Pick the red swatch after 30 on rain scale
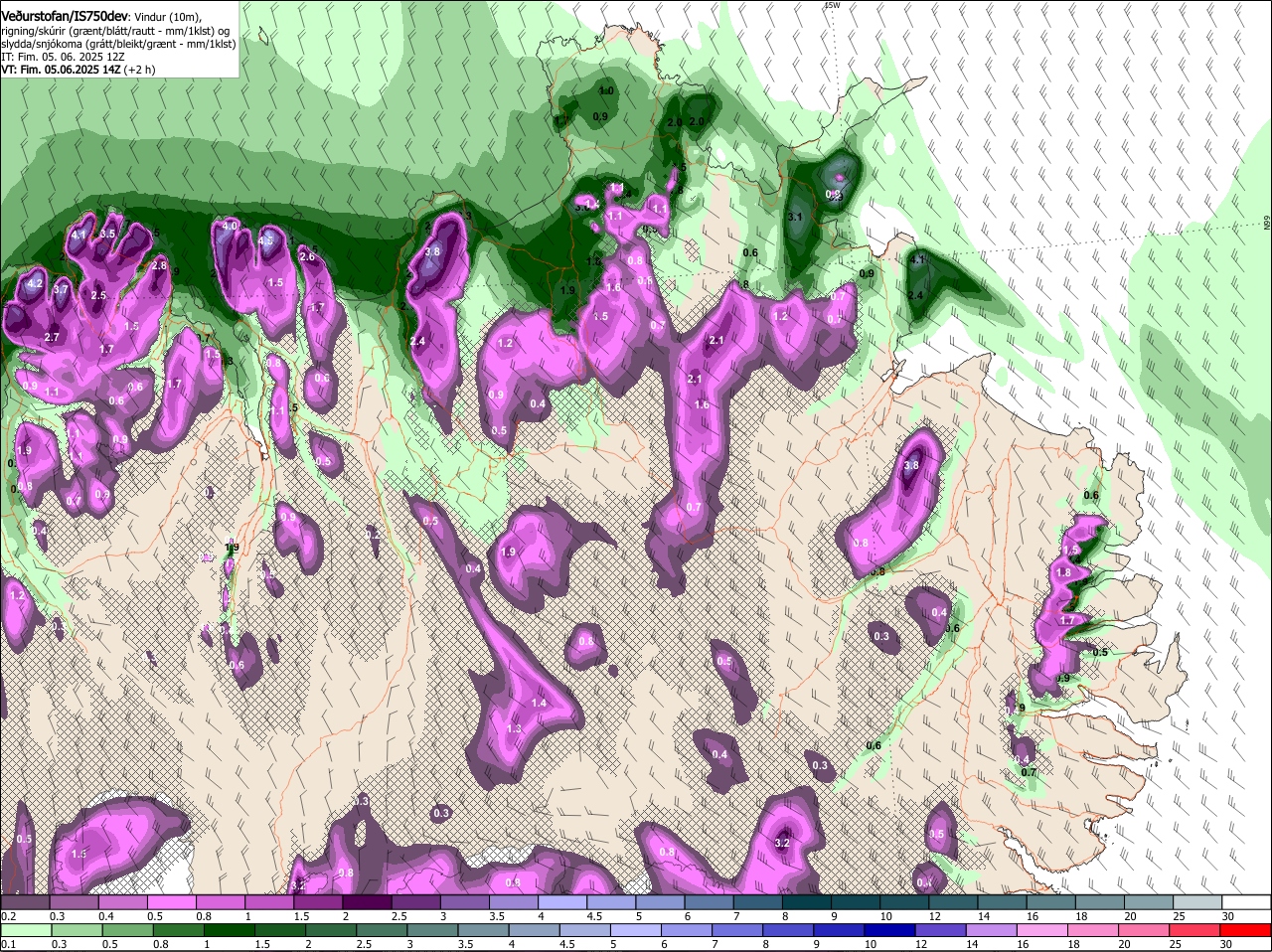Viewport: 1272px width, 952px height. click(1245, 929)
